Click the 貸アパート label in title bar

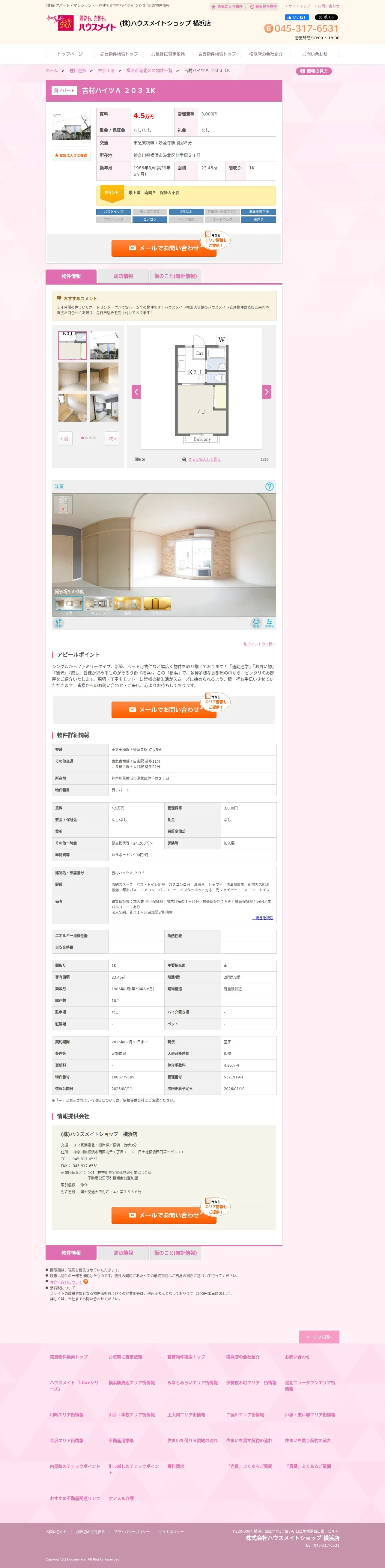click(x=64, y=91)
